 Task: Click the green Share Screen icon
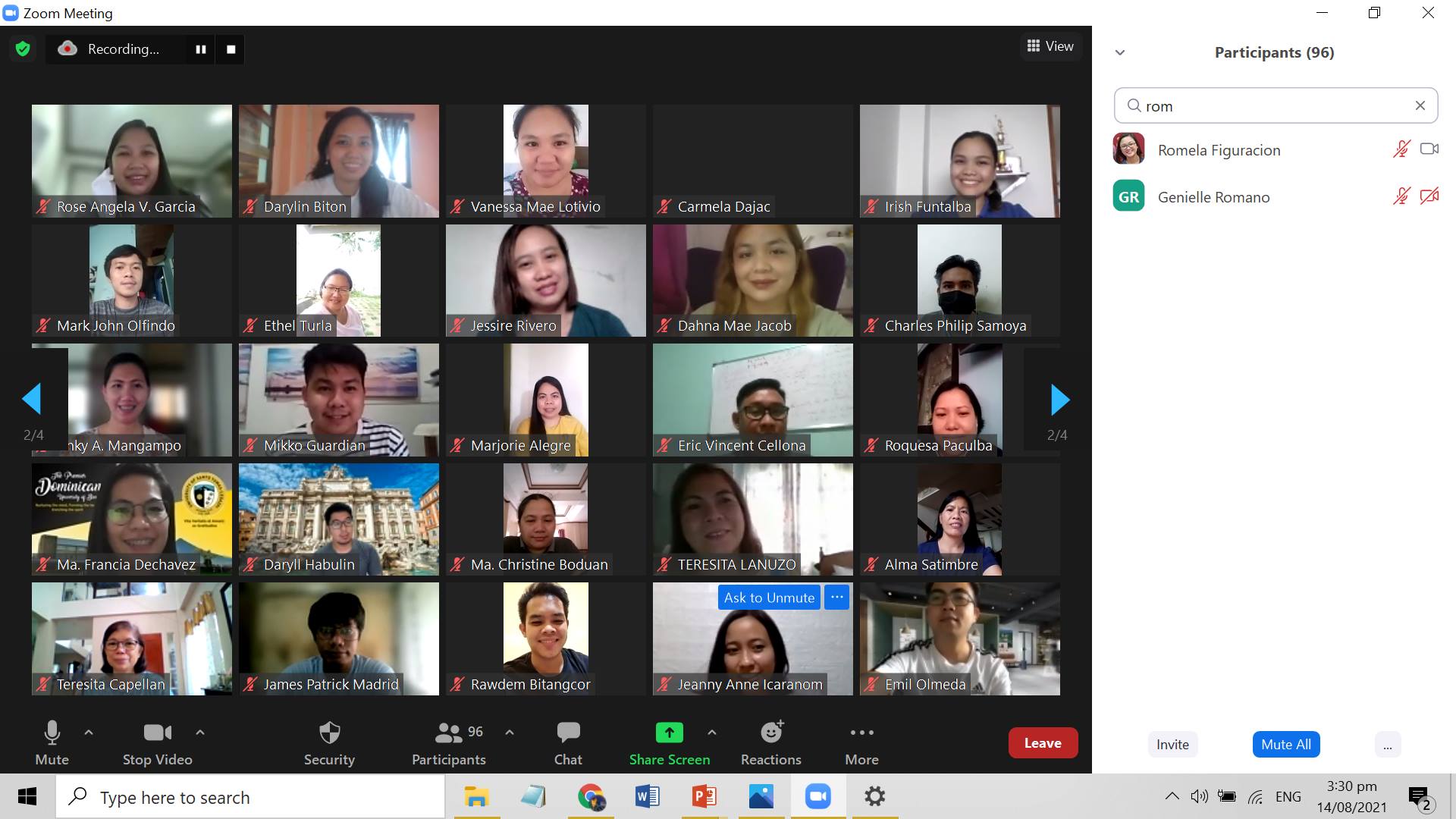[669, 733]
